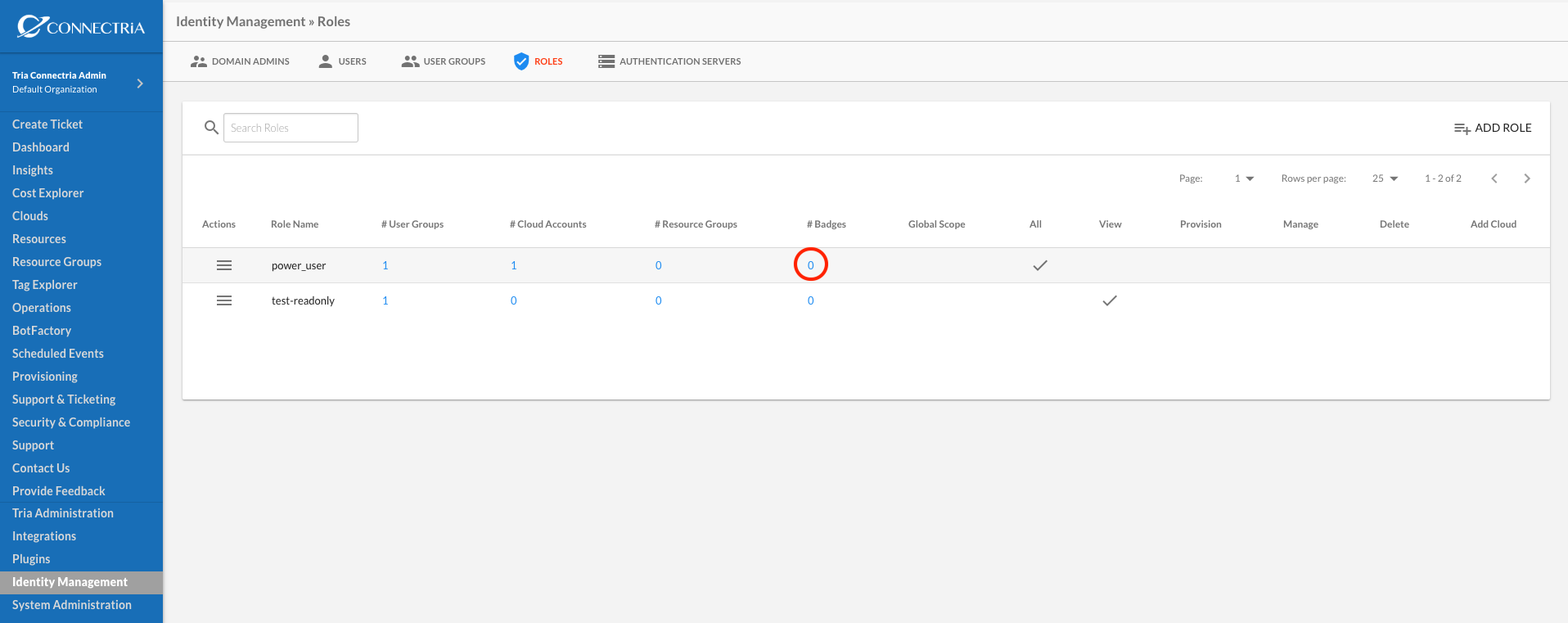Viewport: 1568px width, 623px height.
Task: Go to Dashboard in the sidebar
Action: point(41,147)
